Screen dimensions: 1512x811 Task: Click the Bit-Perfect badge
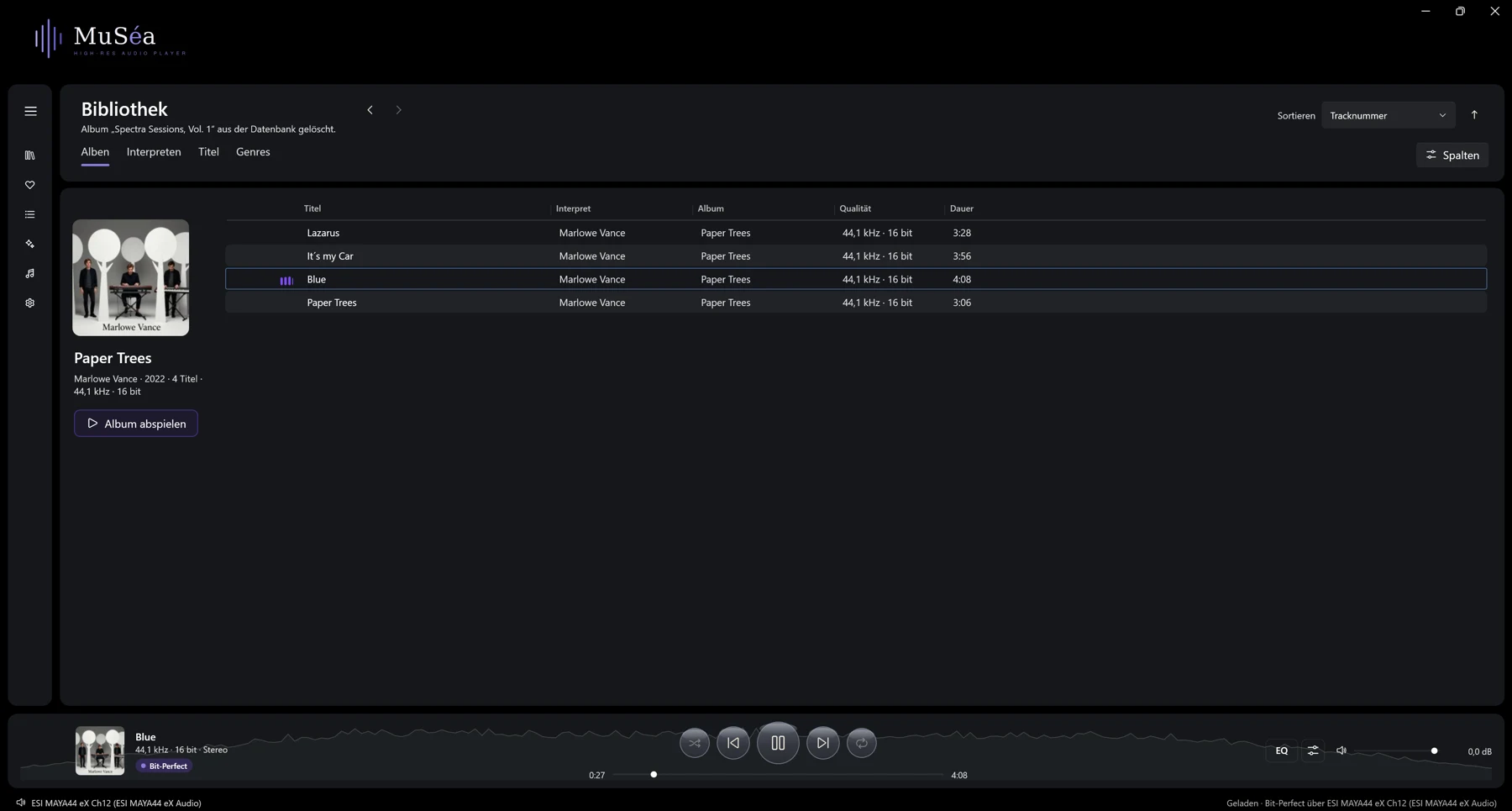(165, 766)
